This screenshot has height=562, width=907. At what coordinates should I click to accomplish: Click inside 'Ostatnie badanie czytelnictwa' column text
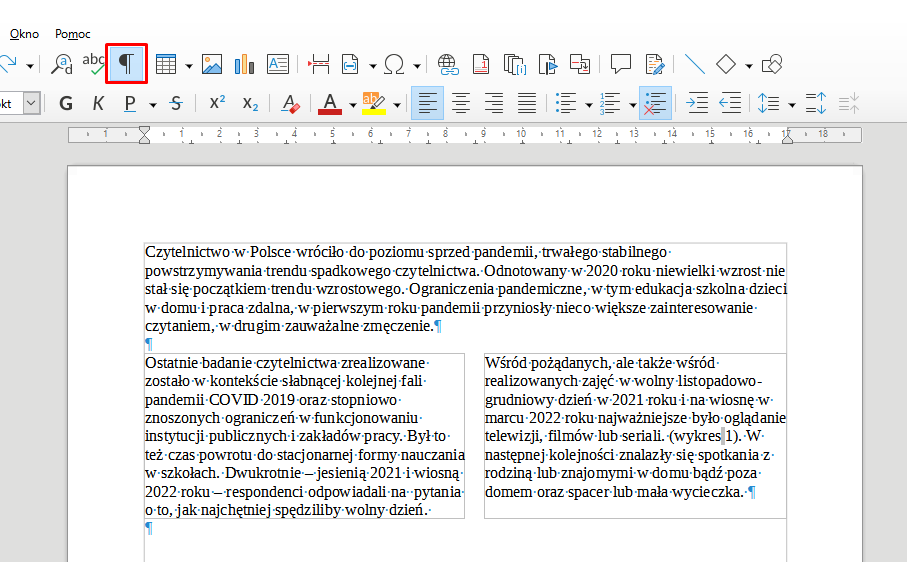tap(304, 436)
